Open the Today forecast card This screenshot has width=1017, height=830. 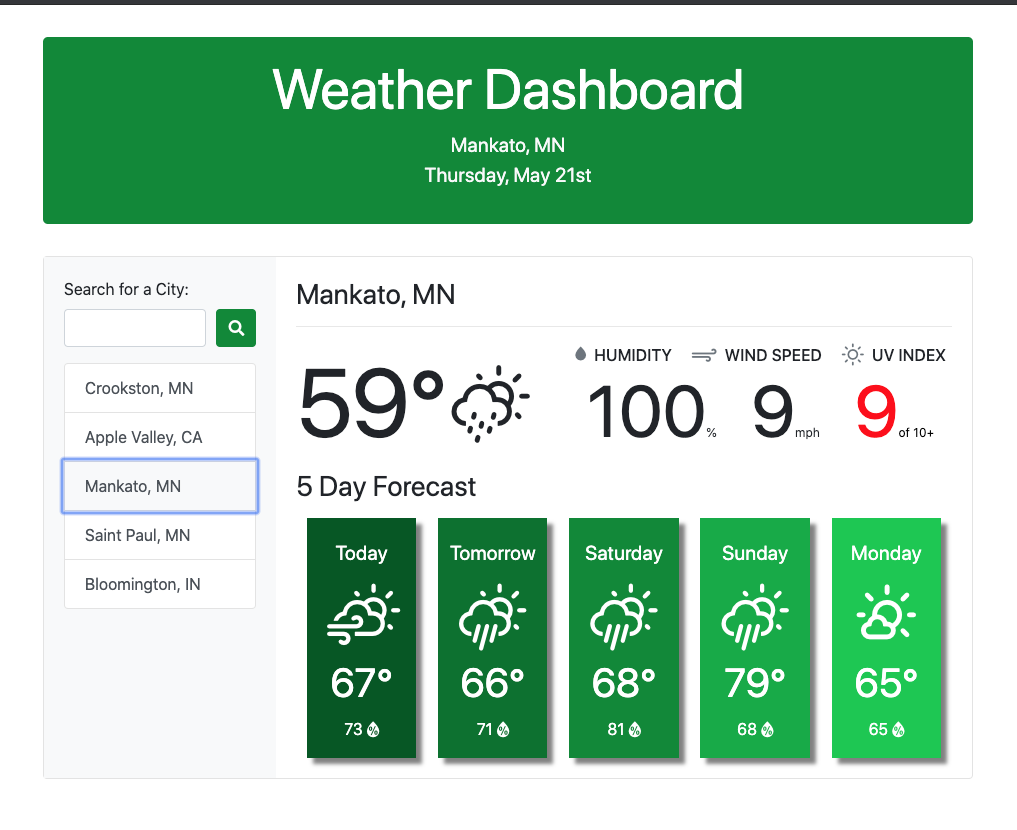(x=361, y=638)
